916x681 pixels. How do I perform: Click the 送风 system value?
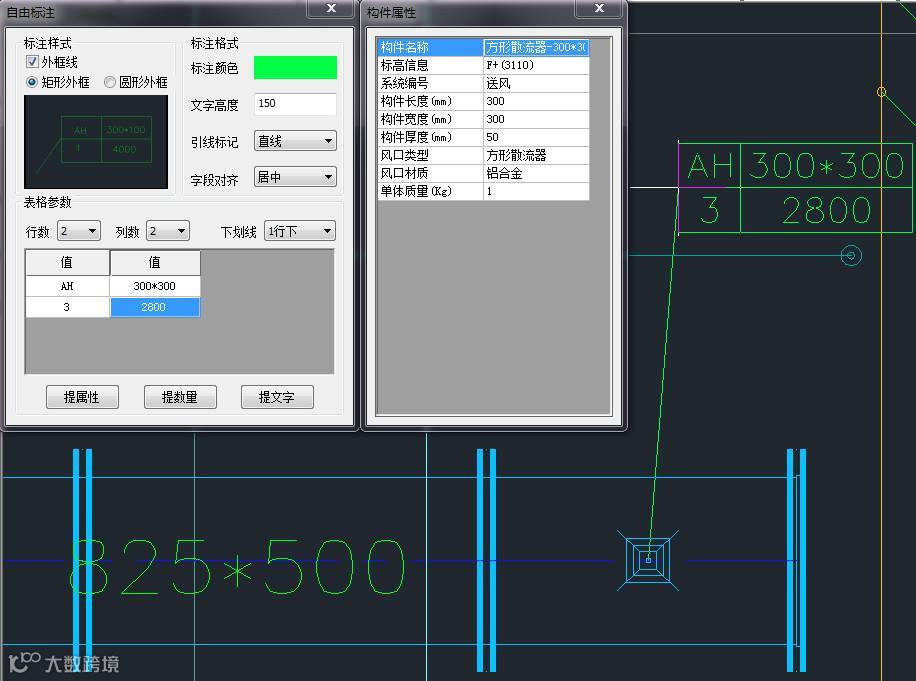click(x=536, y=84)
